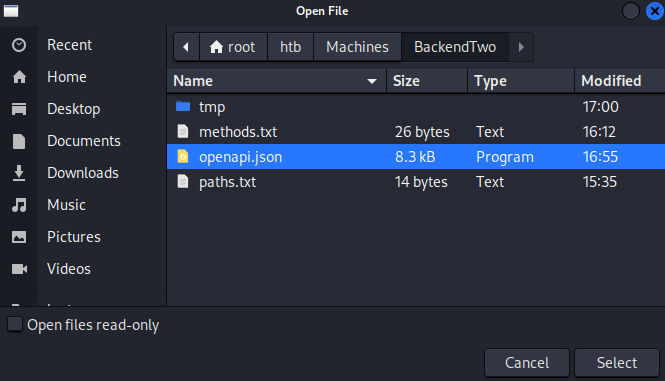Image resolution: width=665 pixels, height=381 pixels.
Task: Sort files by Modified column
Action: point(620,81)
